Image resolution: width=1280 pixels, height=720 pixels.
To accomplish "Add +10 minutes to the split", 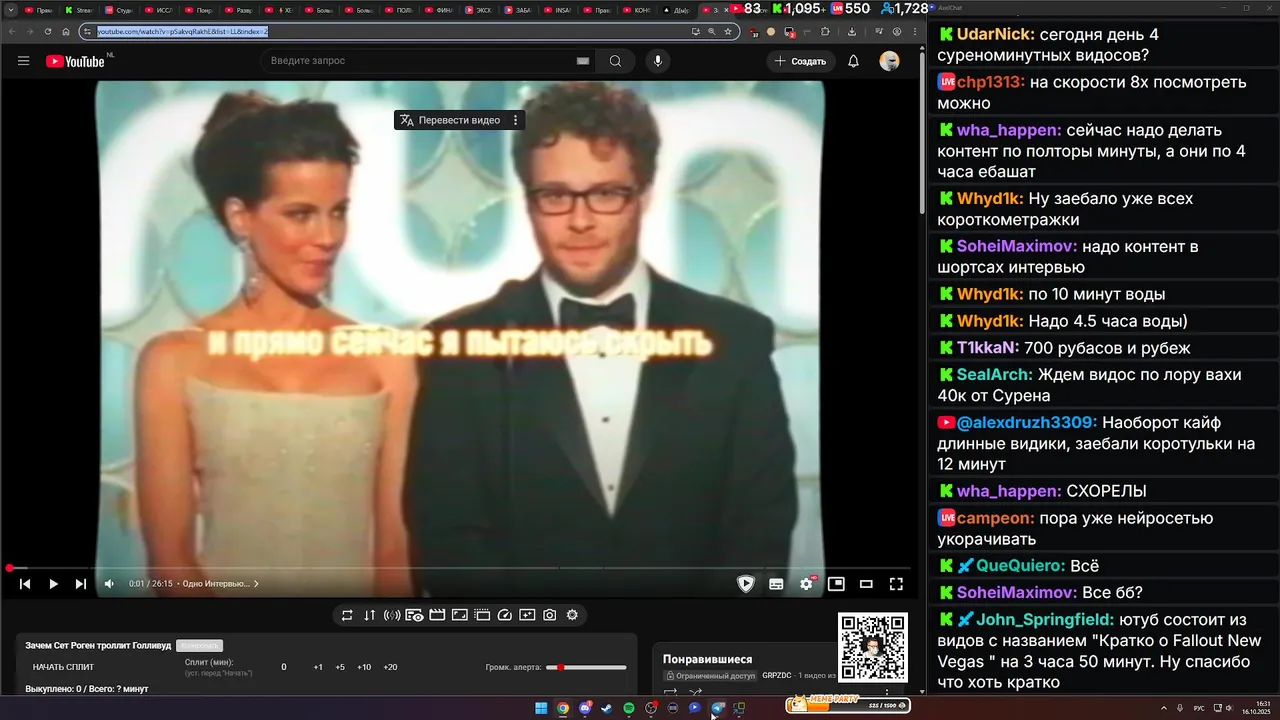I will pyautogui.click(x=364, y=667).
